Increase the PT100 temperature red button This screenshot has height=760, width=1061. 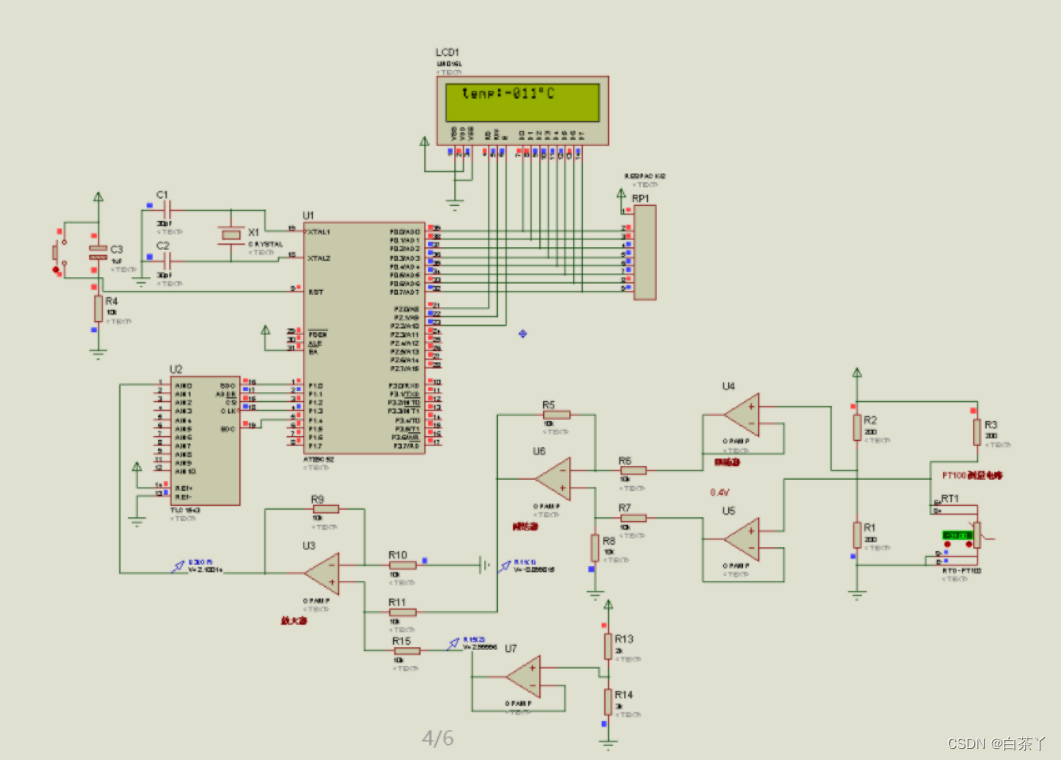(969, 544)
